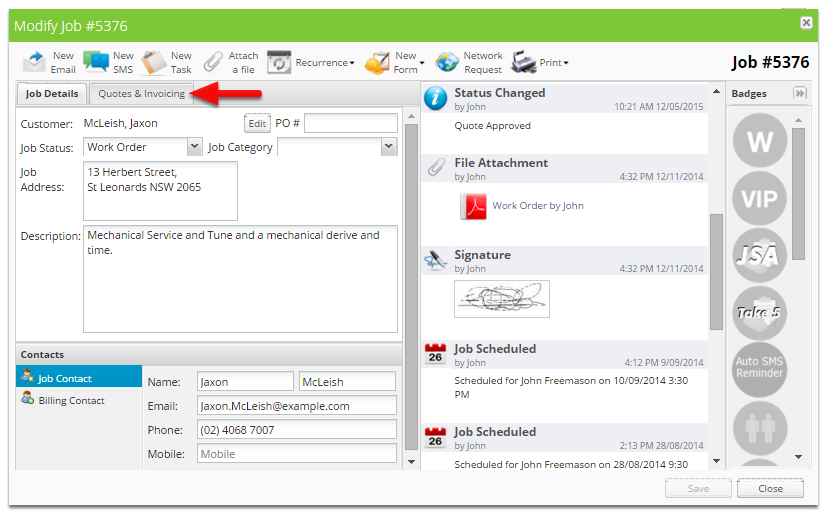827x512 pixels.
Task: Toggle the two-people badge
Action: pyautogui.click(x=759, y=428)
